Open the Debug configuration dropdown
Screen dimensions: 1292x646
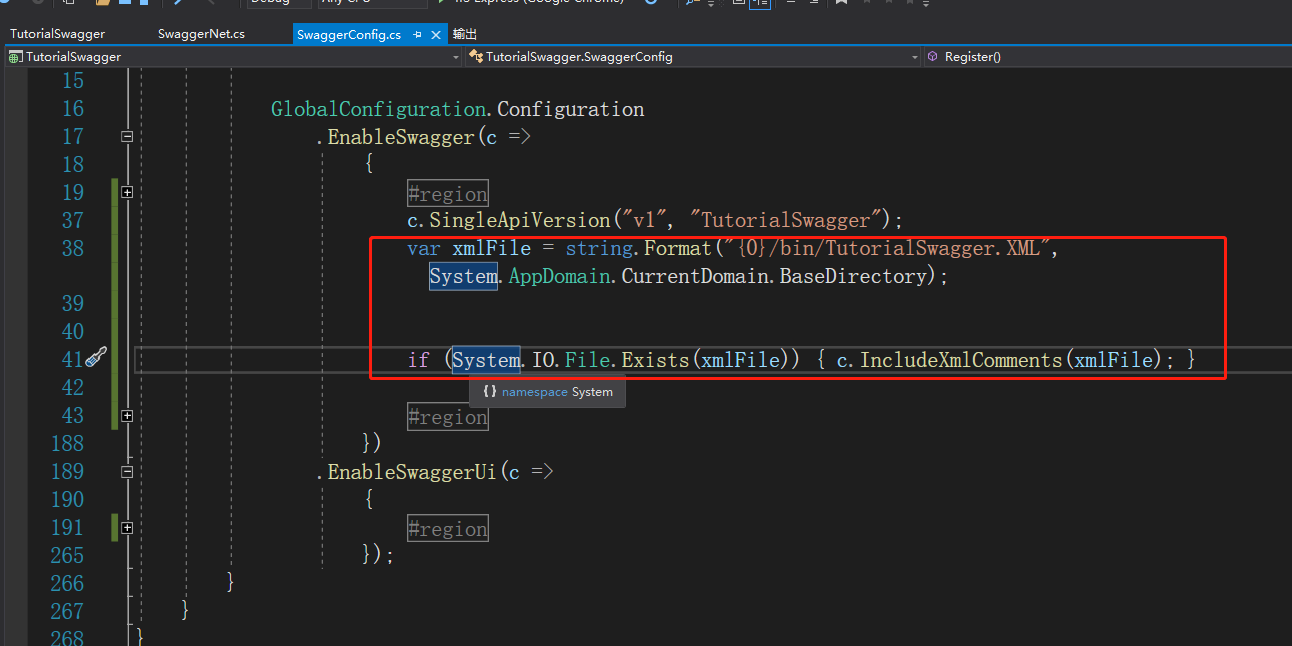click(278, 3)
